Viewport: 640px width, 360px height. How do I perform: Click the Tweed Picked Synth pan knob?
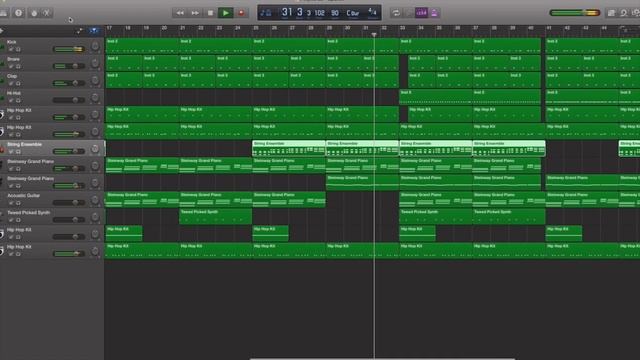pos(95,217)
